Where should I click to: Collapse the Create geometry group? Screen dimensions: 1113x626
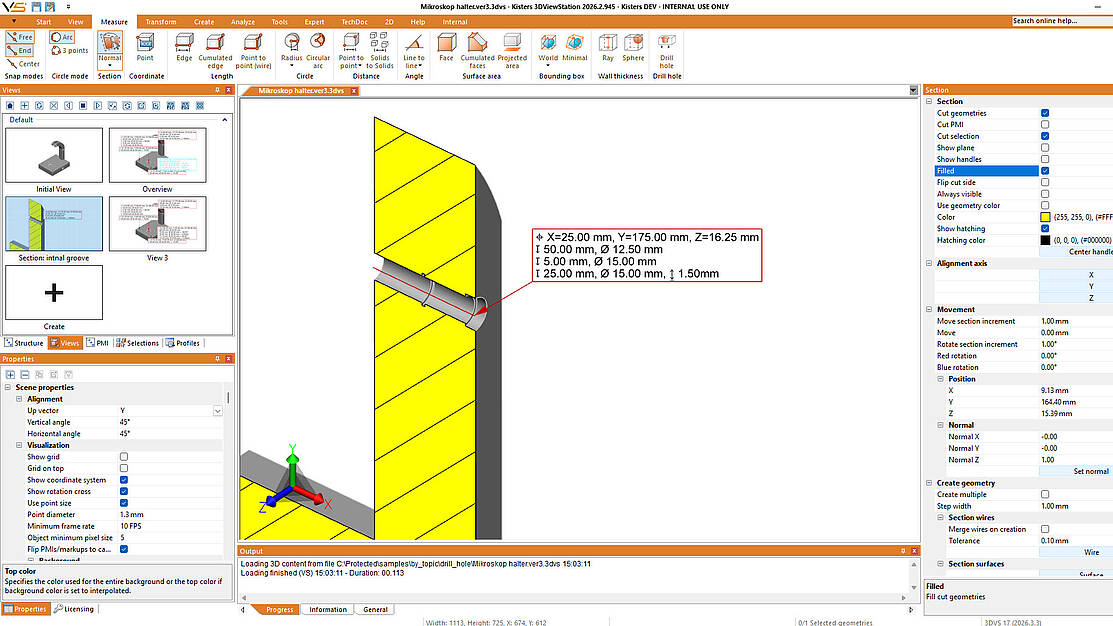[929, 483]
